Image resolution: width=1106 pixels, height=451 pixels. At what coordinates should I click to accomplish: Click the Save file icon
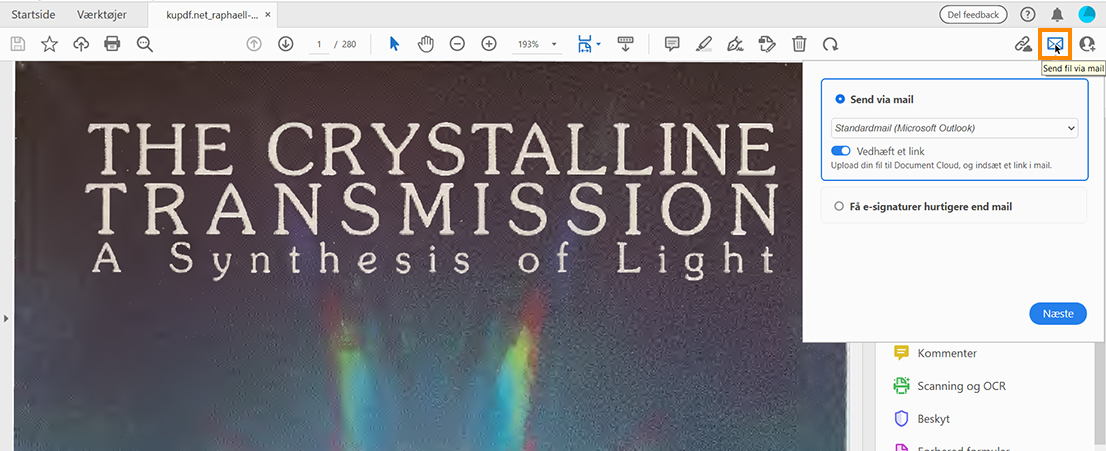pos(17,44)
